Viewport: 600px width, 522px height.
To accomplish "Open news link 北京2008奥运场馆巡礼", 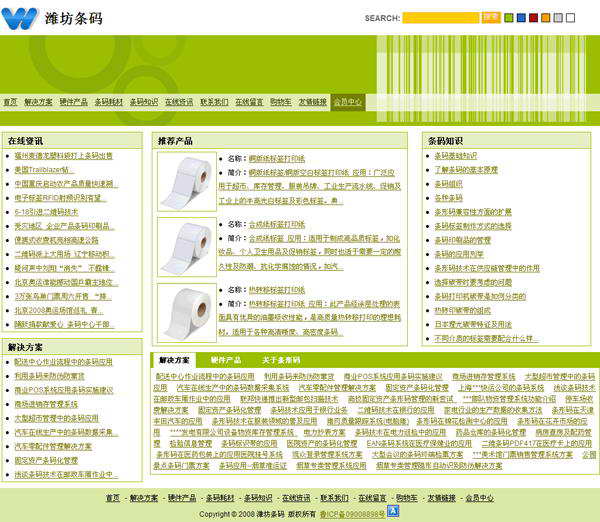I will pos(58,310).
